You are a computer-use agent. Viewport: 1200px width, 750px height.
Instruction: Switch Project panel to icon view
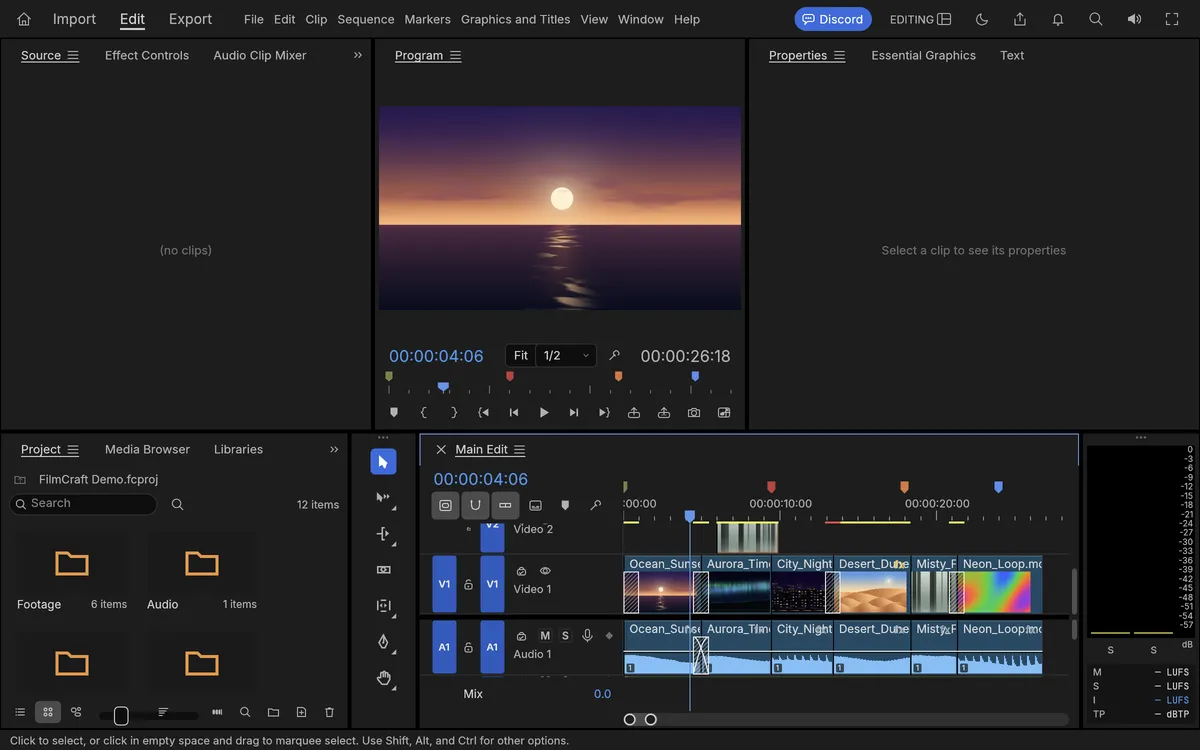48,712
